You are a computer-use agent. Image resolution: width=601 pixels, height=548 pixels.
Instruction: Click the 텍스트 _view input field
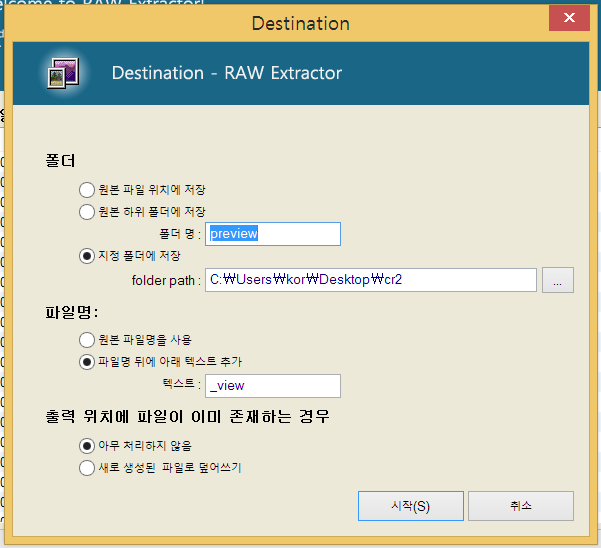273,386
